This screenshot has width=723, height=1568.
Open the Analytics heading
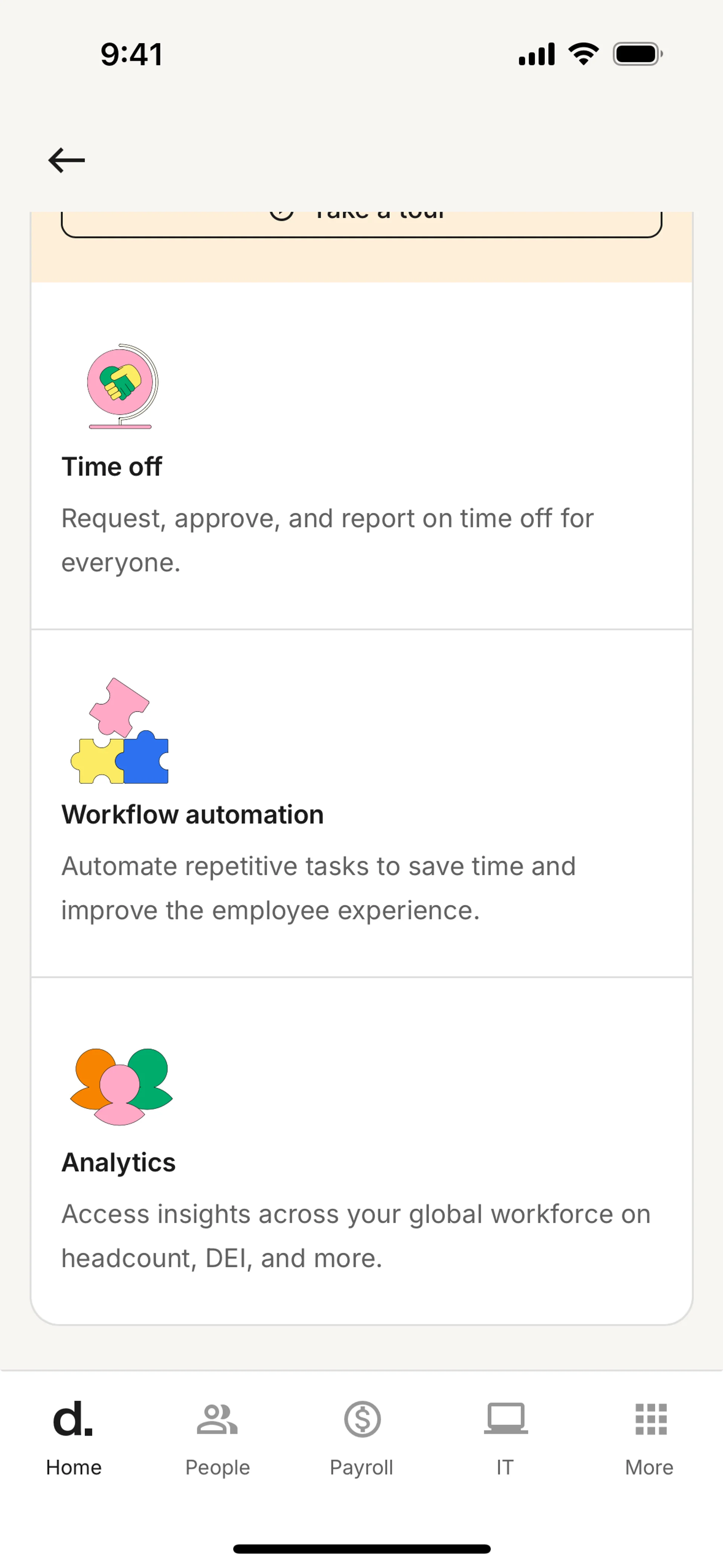119,1162
